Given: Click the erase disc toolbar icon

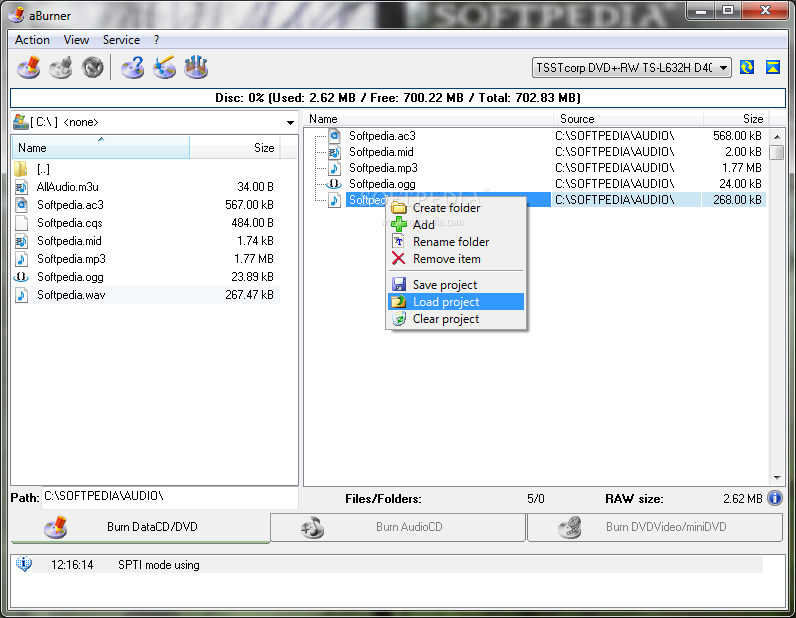Looking at the screenshot, I should coord(164,67).
